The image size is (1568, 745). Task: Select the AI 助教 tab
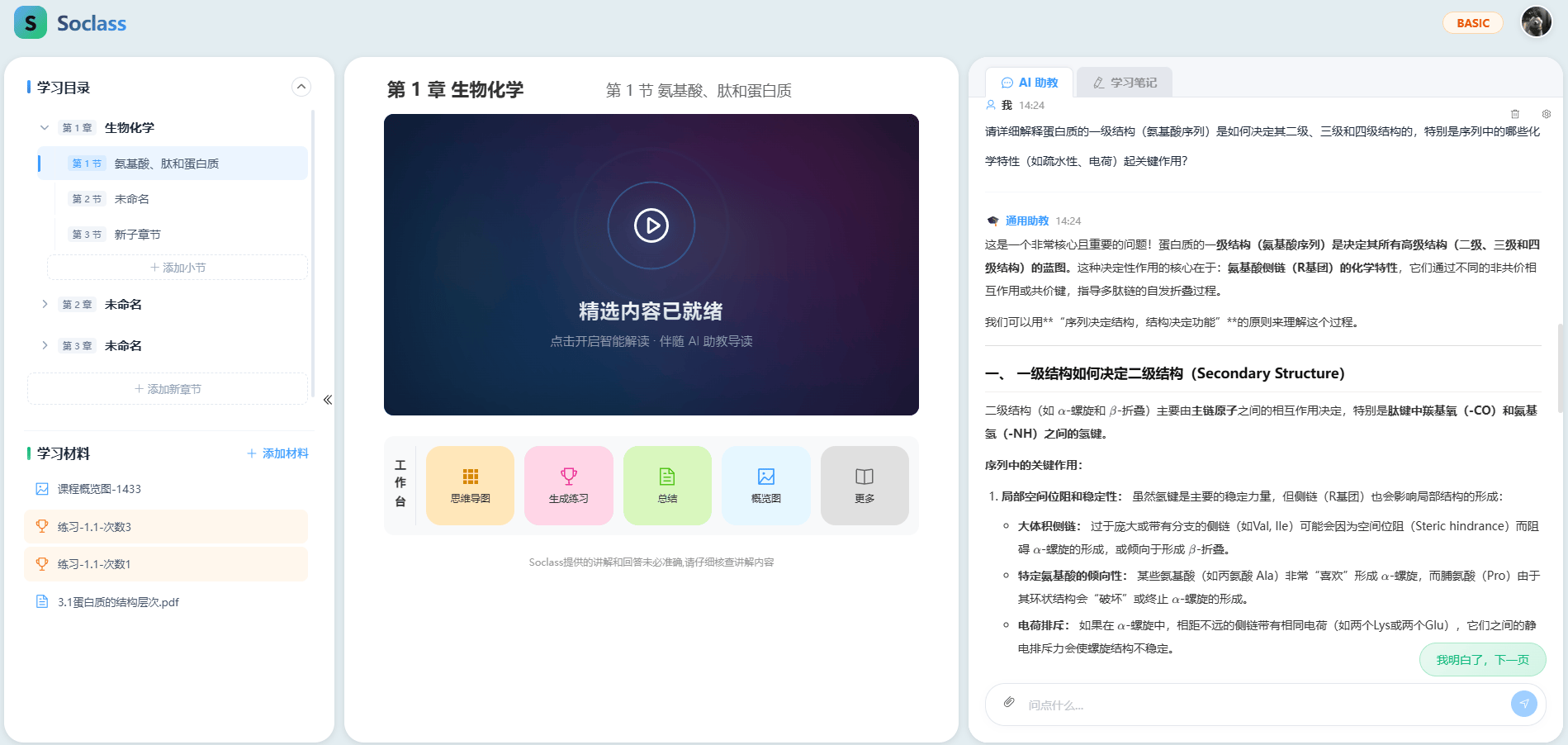click(x=1028, y=82)
